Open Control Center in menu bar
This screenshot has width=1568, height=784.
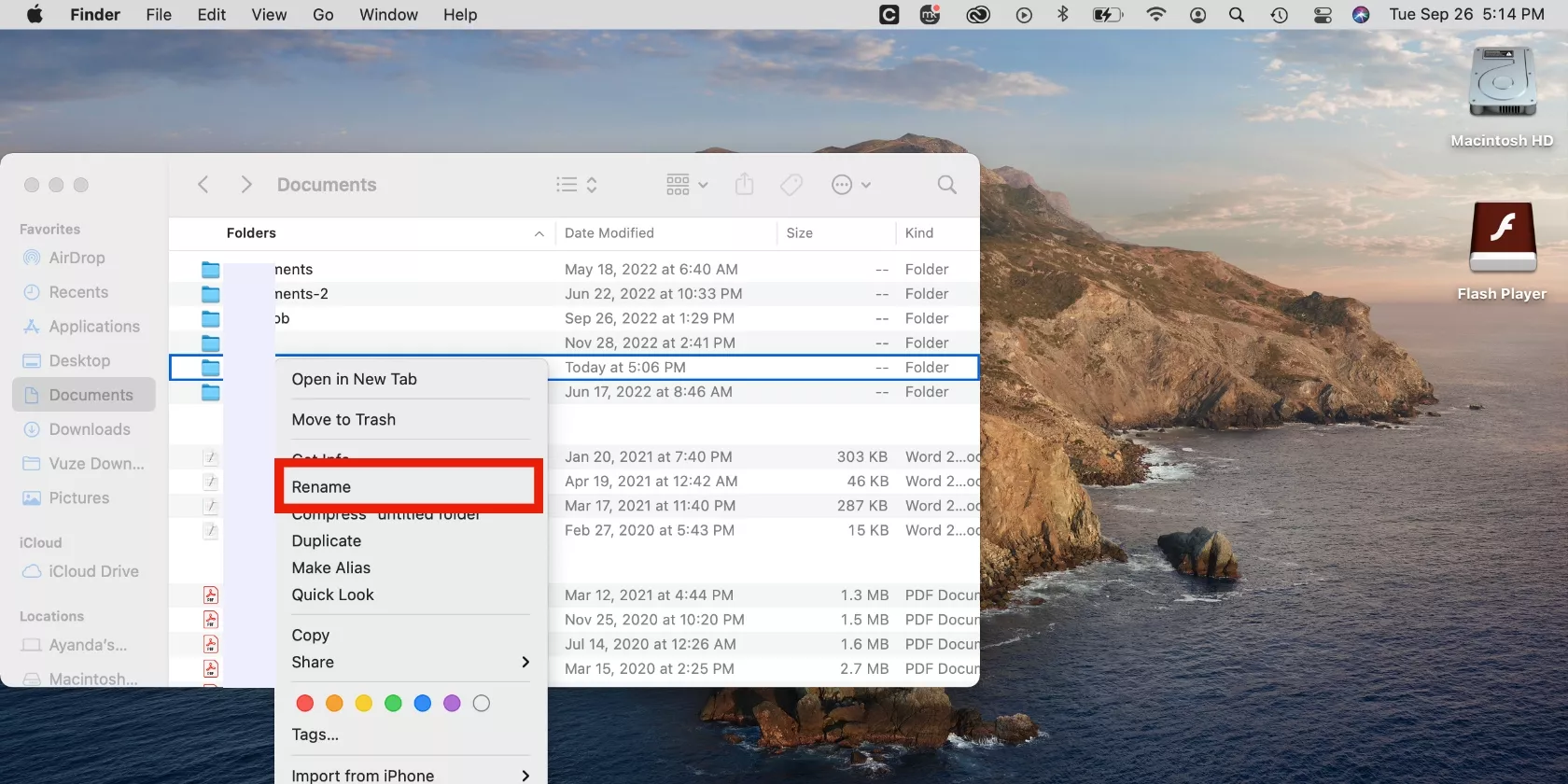pyautogui.click(x=1323, y=15)
